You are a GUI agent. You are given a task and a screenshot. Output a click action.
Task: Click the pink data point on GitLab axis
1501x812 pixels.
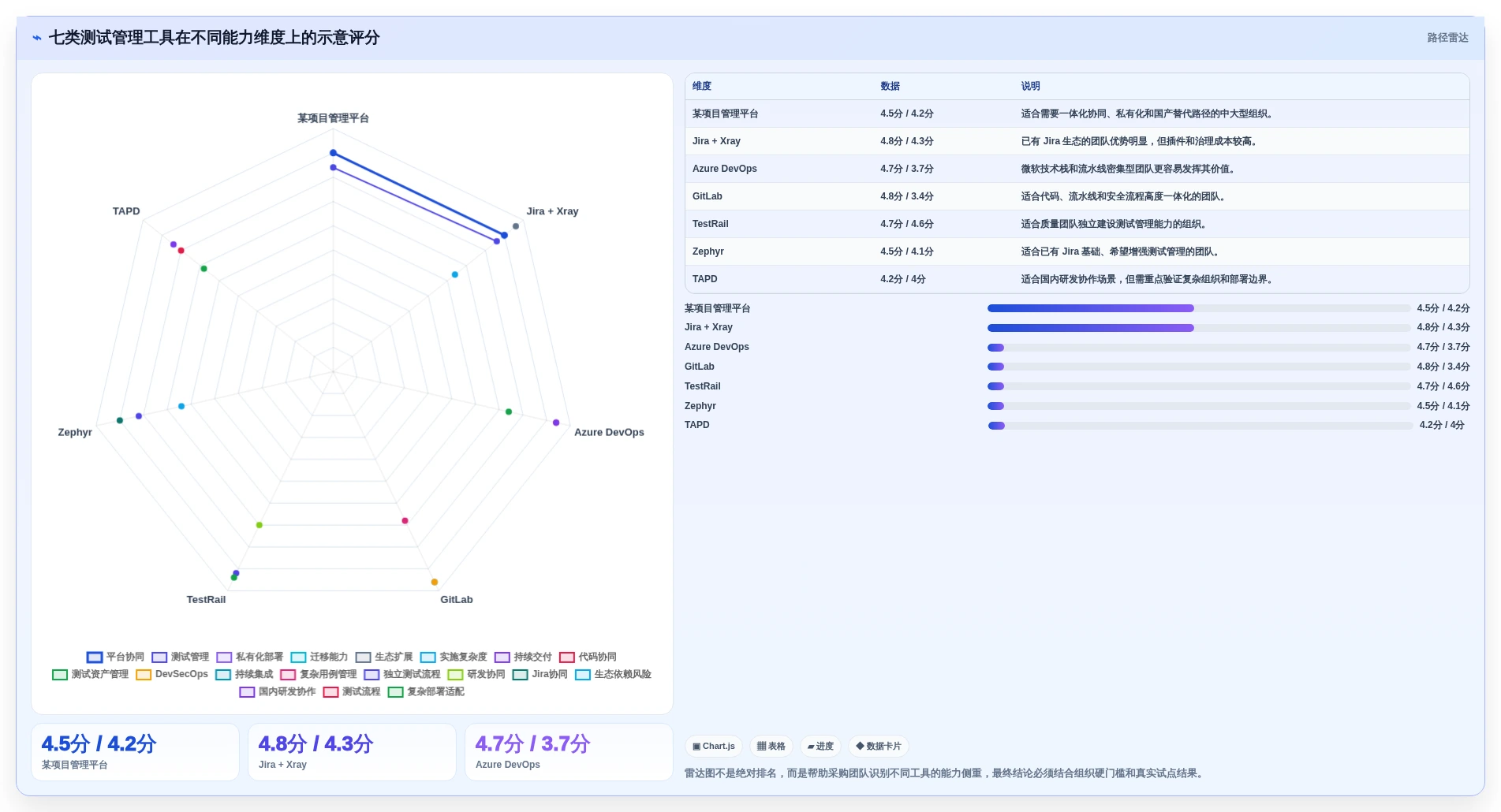tap(405, 520)
